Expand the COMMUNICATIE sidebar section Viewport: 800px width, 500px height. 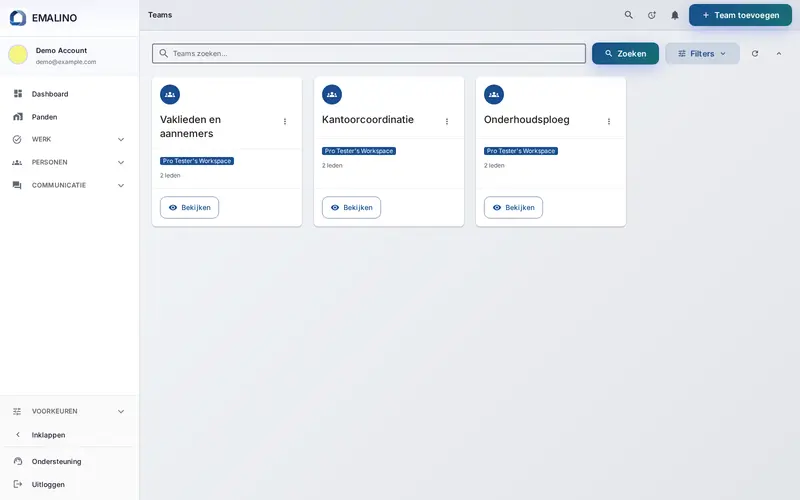tap(69, 185)
